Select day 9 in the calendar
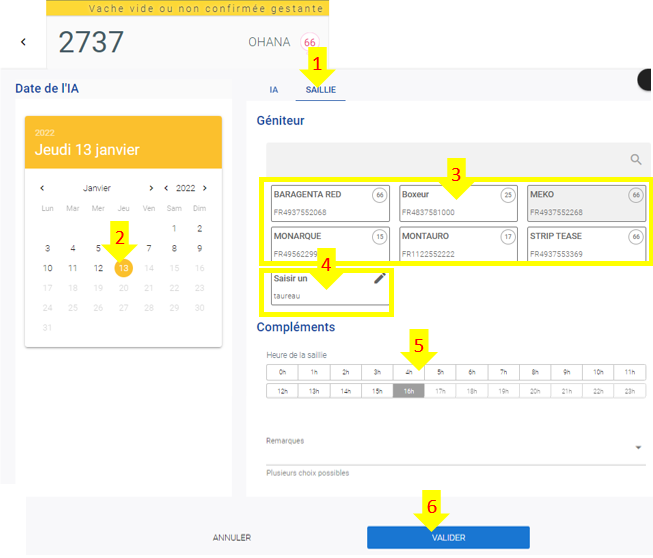The width and height of the screenshot is (653, 558). click(x=199, y=248)
